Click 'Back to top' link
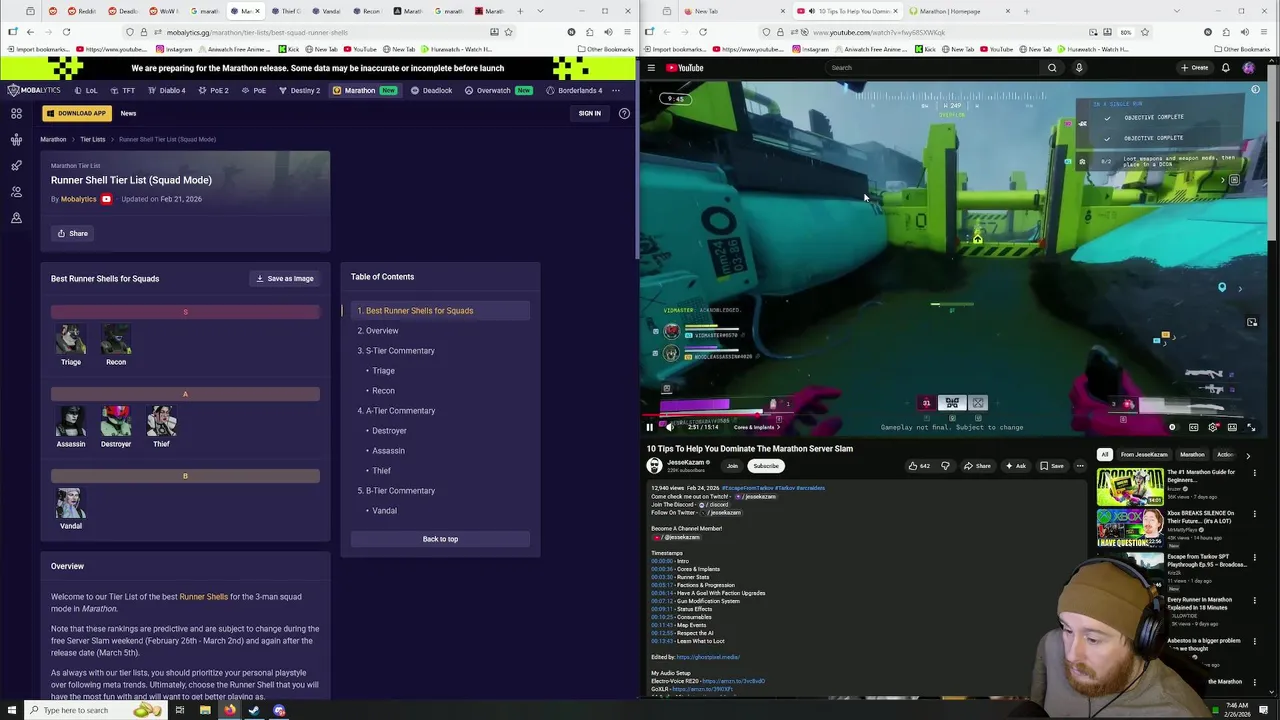Viewport: 1280px width, 720px height. (x=440, y=539)
